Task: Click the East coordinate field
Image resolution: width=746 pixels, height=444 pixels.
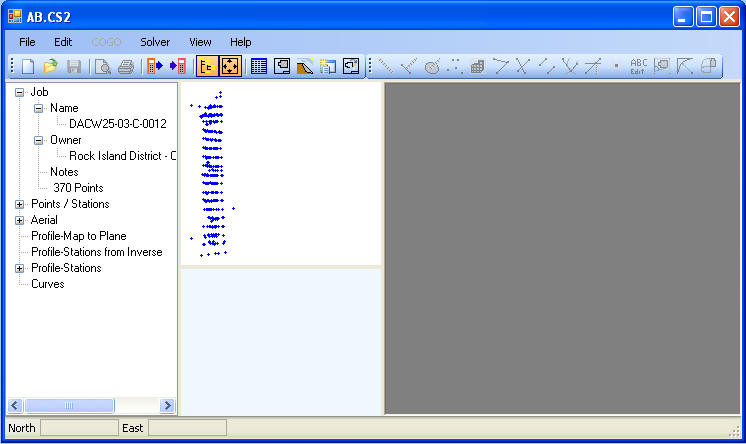Action: 187,428
